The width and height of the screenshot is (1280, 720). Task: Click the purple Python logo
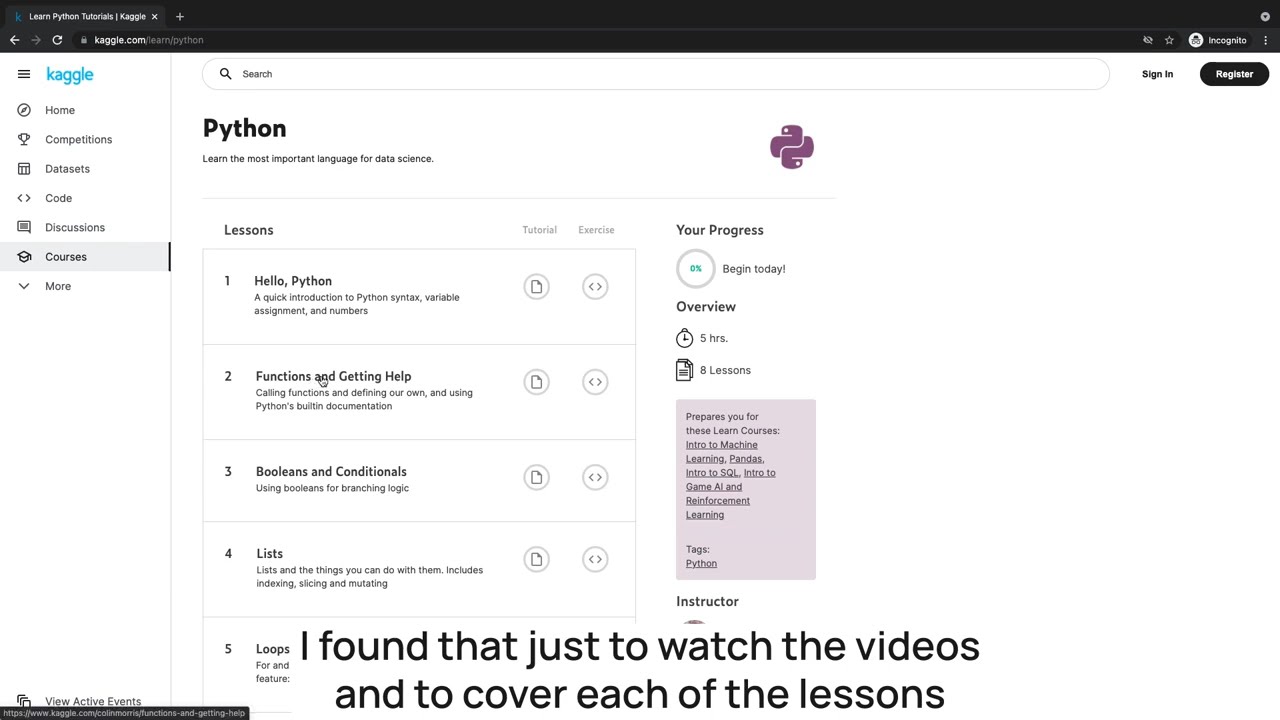pyautogui.click(x=792, y=147)
